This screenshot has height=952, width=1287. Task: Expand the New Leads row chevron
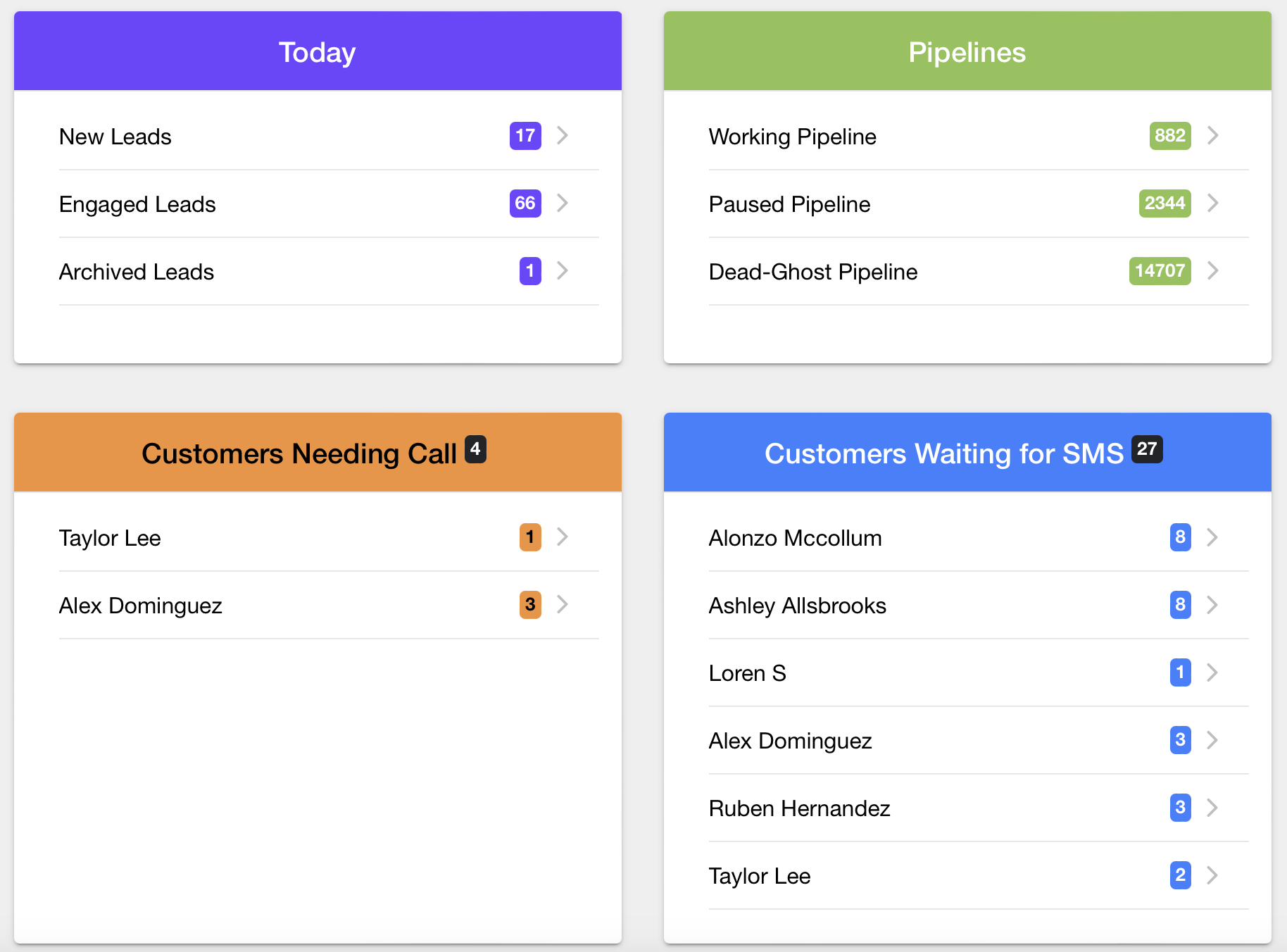(x=562, y=135)
